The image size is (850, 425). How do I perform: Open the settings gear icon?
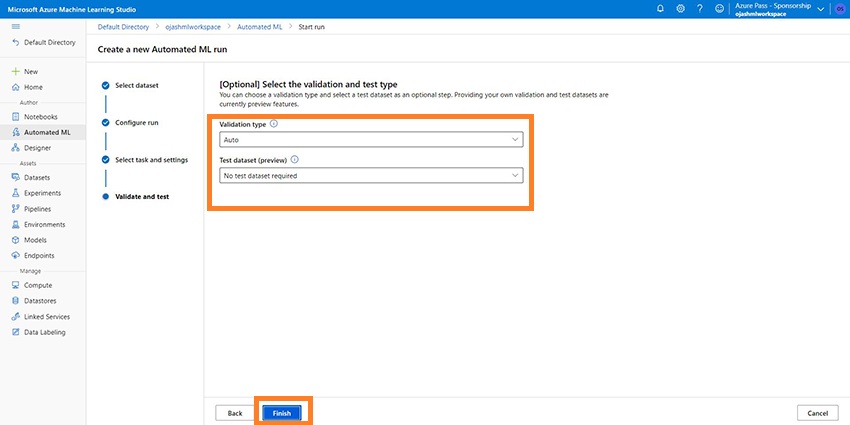[x=680, y=8]
